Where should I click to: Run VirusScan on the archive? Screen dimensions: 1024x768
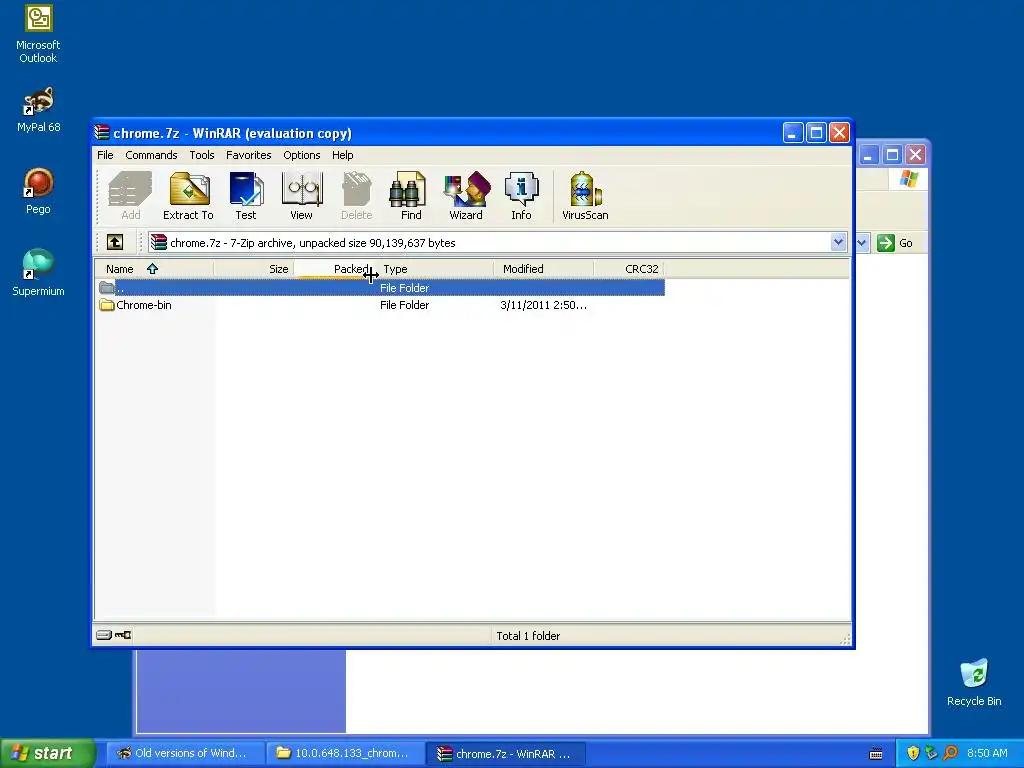585,195
